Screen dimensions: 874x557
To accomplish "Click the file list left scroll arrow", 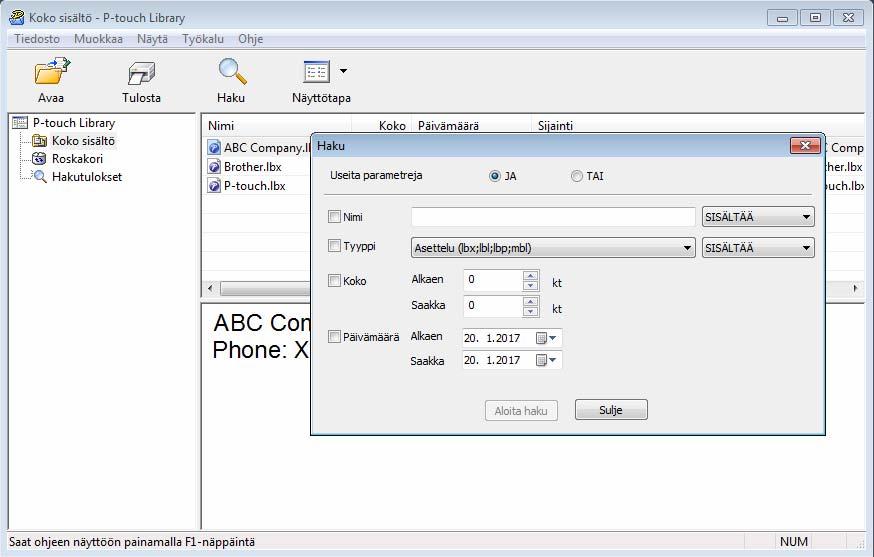I will pos(210,288).
